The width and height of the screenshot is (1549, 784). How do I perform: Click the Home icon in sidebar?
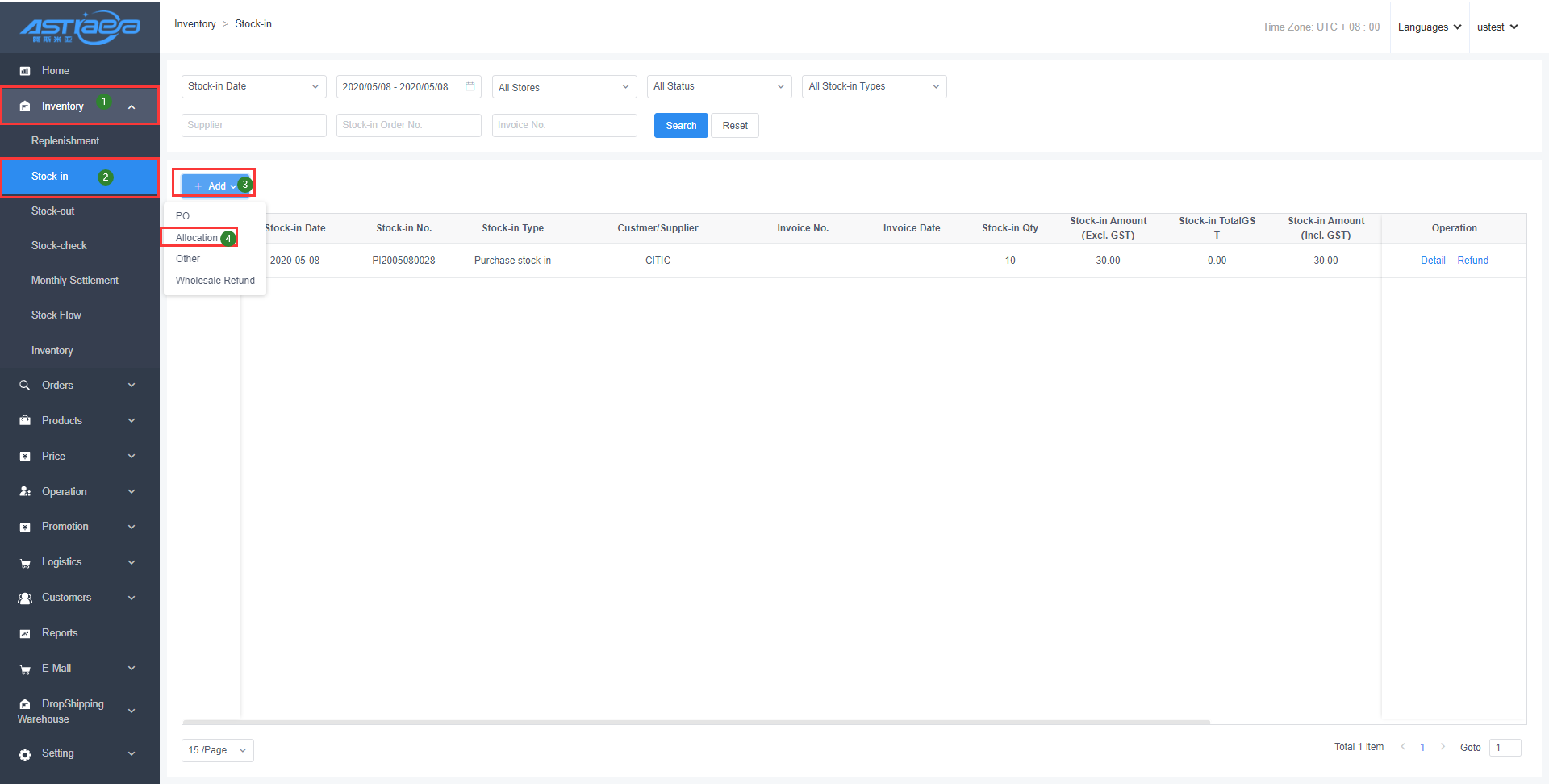tap(25, 71)
